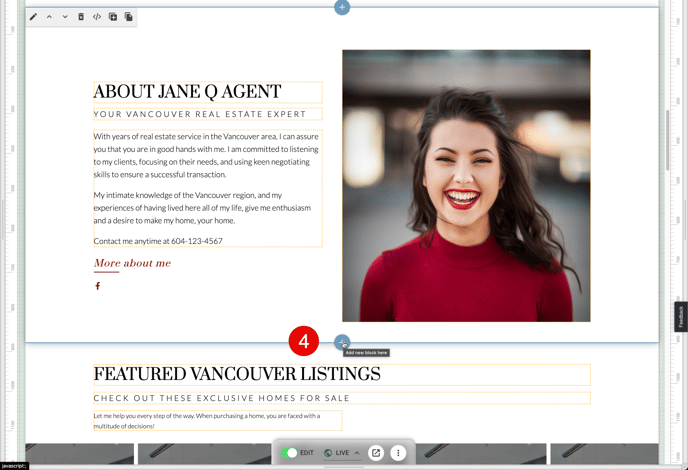
Task: Select the smiling agent portrait photo
Action: [x=466, y=186]
